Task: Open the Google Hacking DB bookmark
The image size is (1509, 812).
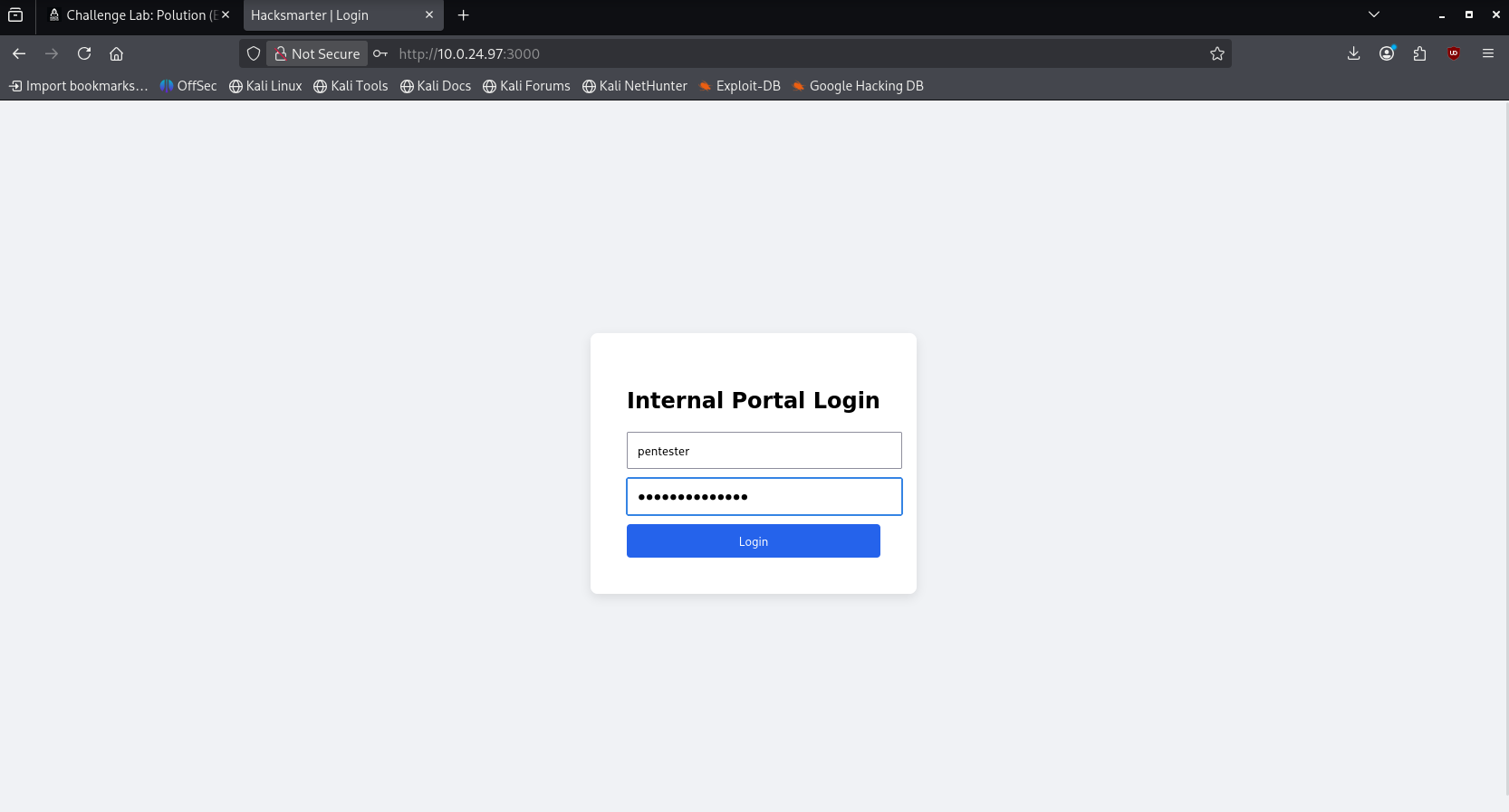Action: (x=858, y=86)
